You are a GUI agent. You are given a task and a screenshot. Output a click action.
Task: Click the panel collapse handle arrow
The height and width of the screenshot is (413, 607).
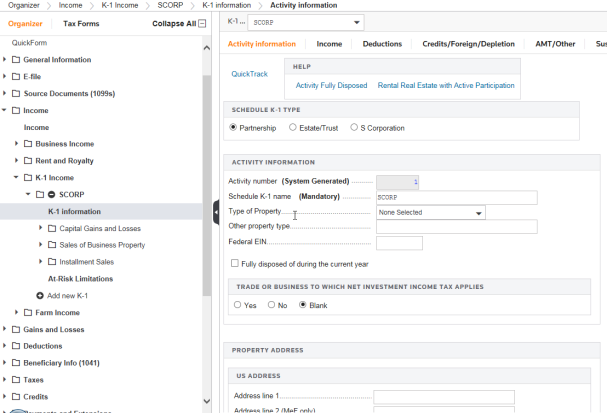pyautogui.click(x=215, y=212)
